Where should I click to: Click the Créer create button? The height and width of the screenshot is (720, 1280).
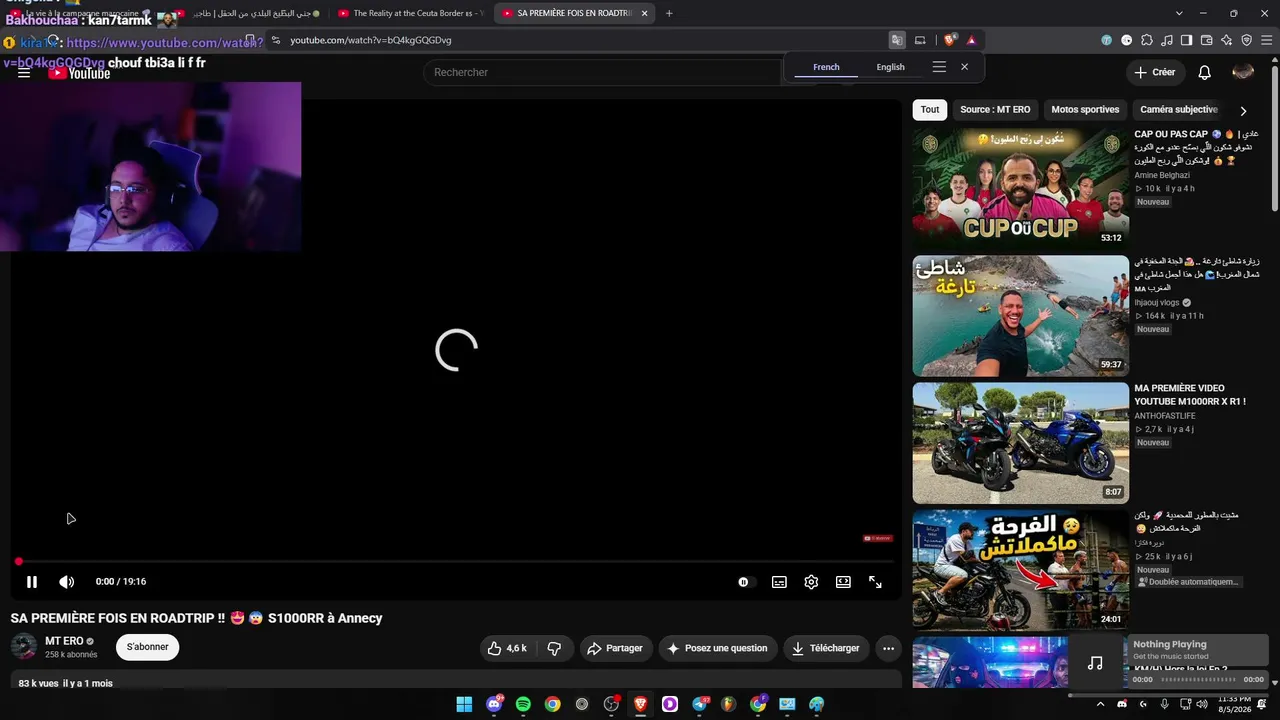tap(1155, 72)
